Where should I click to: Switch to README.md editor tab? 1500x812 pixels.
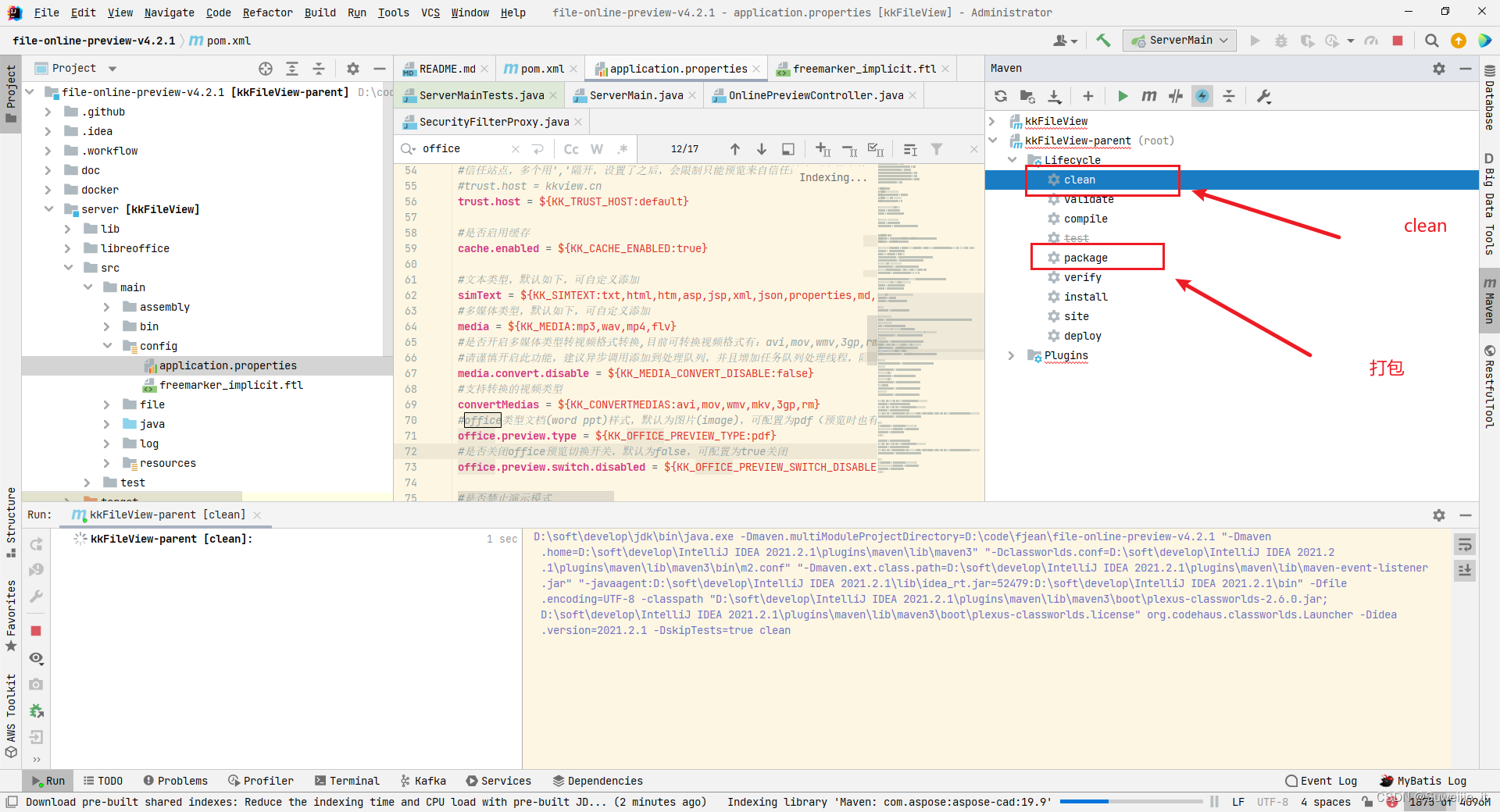click(445, 69)
